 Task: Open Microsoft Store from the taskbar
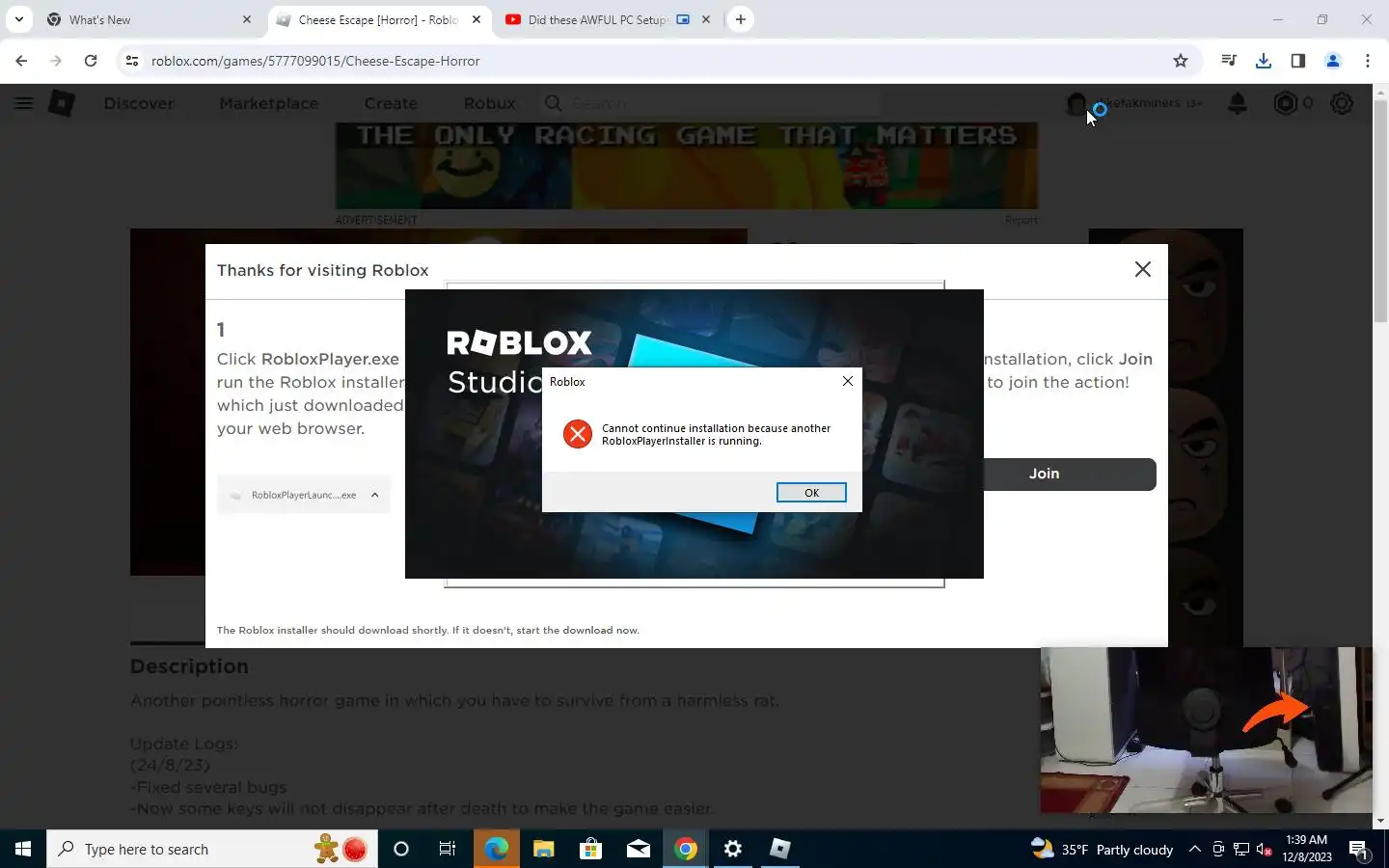coord(590,849)
